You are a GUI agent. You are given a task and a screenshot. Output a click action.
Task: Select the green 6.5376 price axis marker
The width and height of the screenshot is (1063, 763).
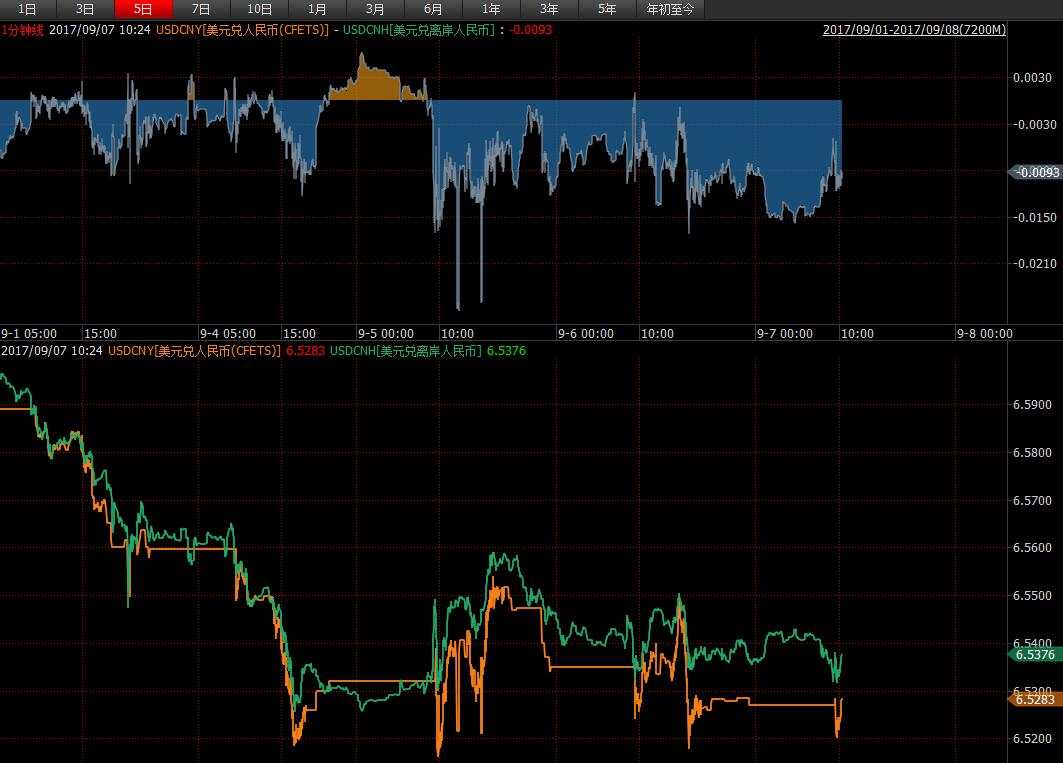[x=1033, y=654]
